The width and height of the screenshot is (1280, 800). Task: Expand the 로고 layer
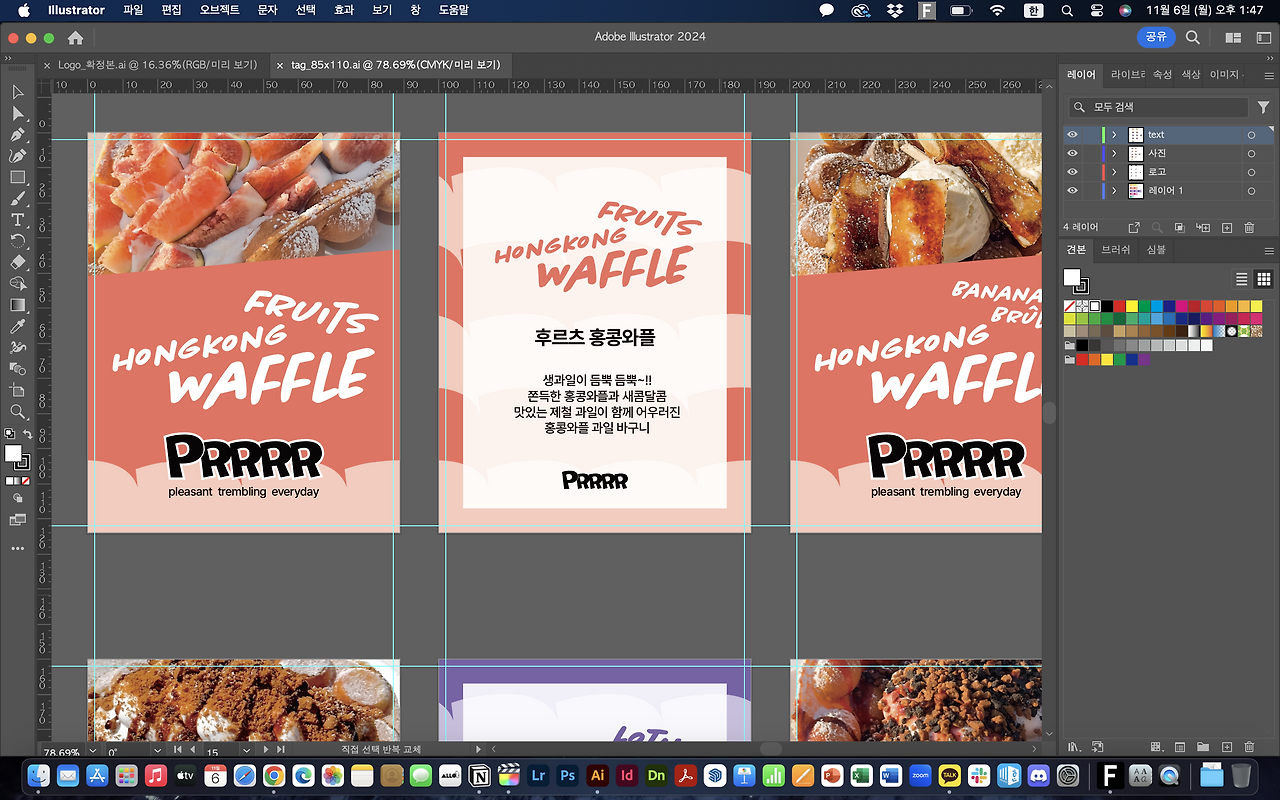coord(1114,172)
